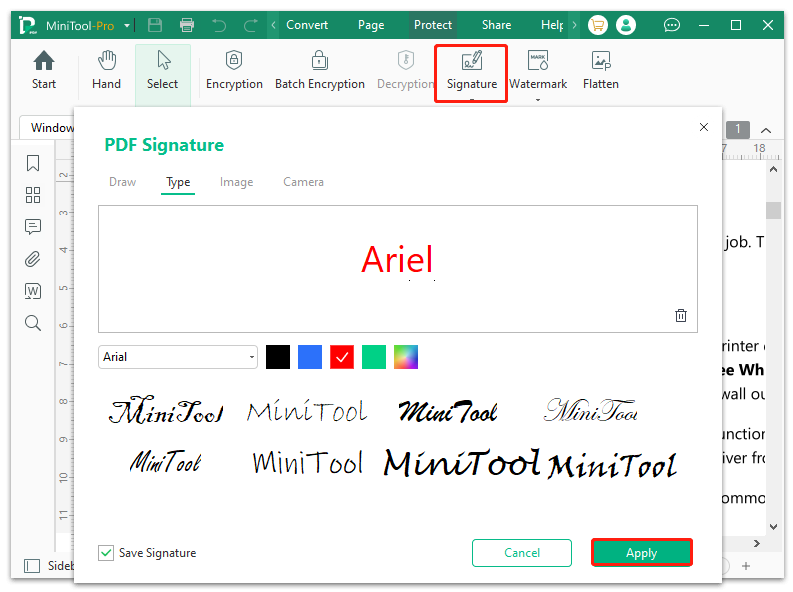Open the Page menu tab
This screenshot has height=592, width=793.
click(371, 25)
